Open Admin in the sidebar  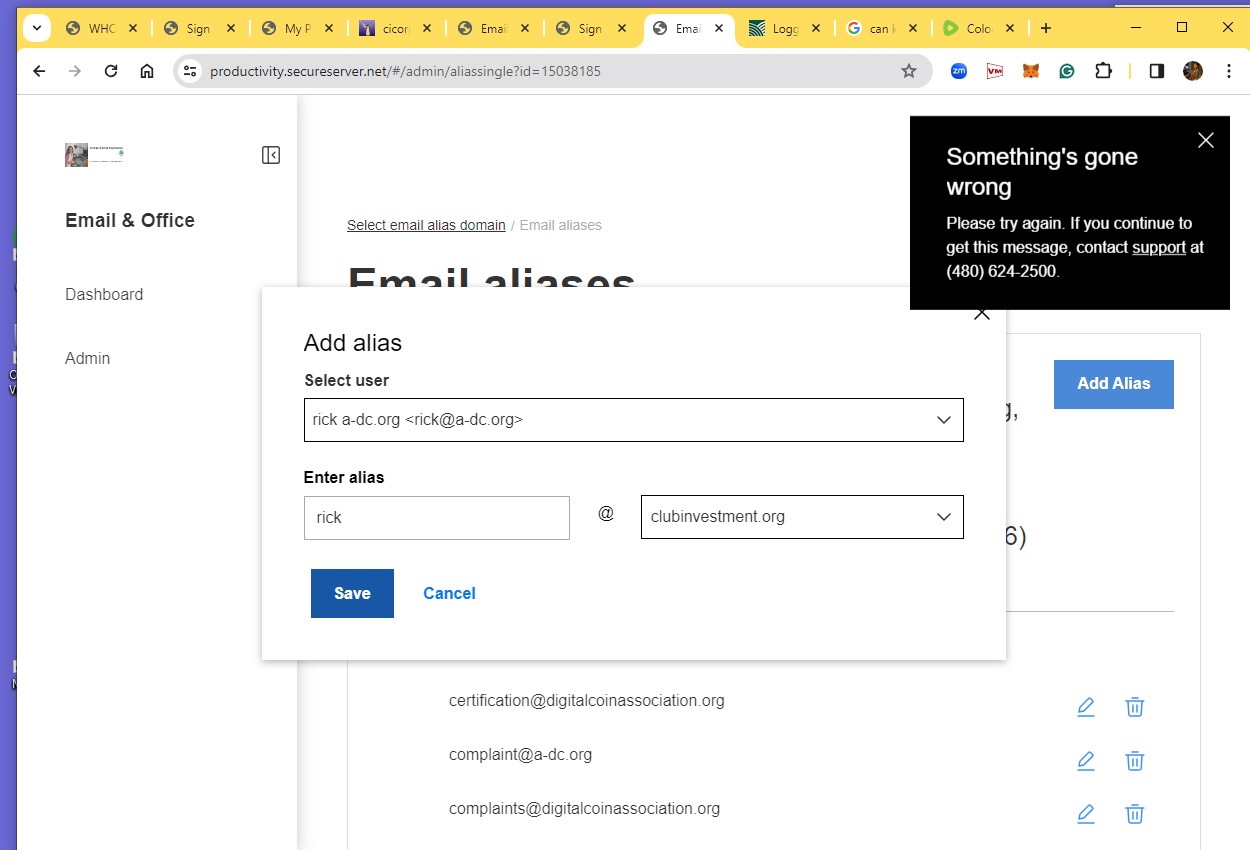(88, 358)
